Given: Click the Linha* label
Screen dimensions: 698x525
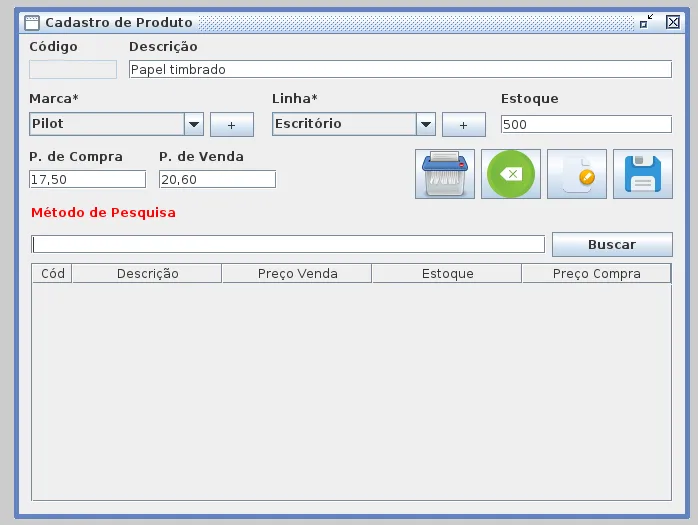Looking at the screenshot, I should pyautogui.click(x=295, y=98).
